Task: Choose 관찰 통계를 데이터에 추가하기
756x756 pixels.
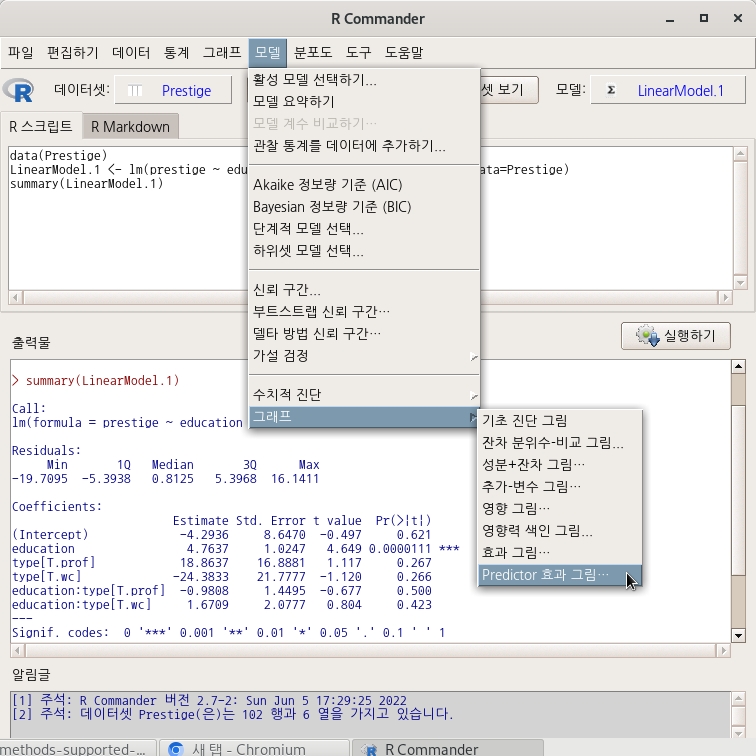Action: (364, 146)
